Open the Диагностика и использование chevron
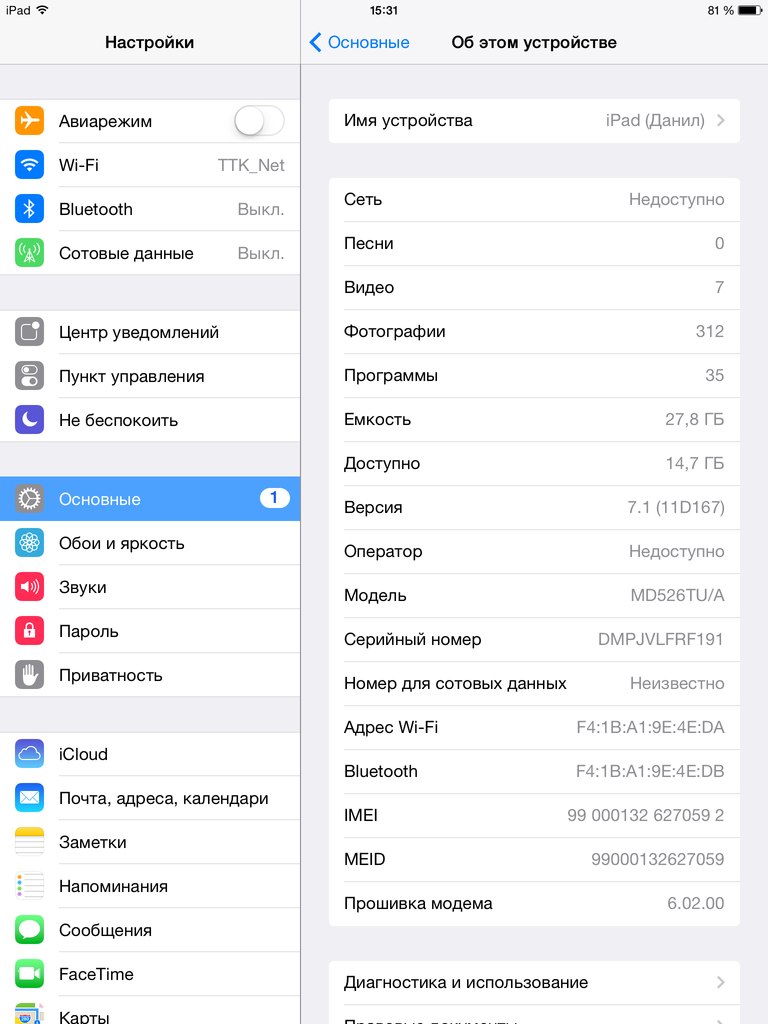Screen dimensions: 768x1024 (x=721, y=982)
